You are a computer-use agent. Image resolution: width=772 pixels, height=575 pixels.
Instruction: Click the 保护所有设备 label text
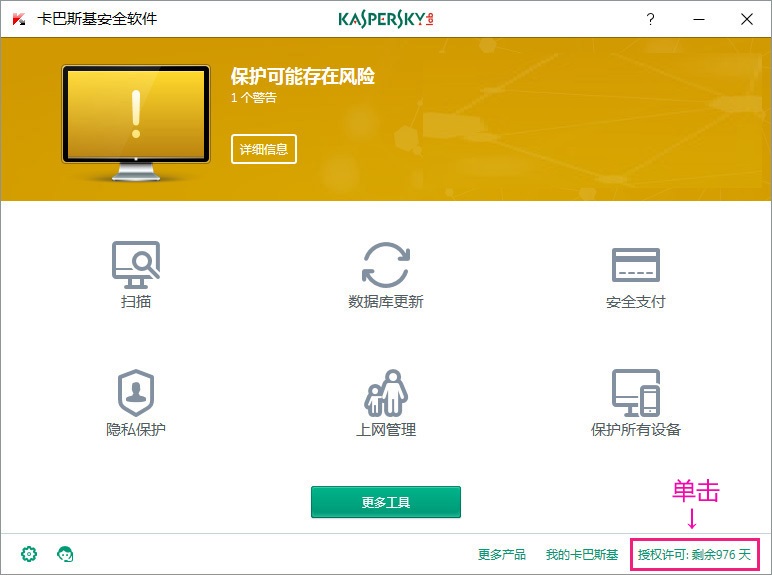pyautogui.click(x=636, y=429)
